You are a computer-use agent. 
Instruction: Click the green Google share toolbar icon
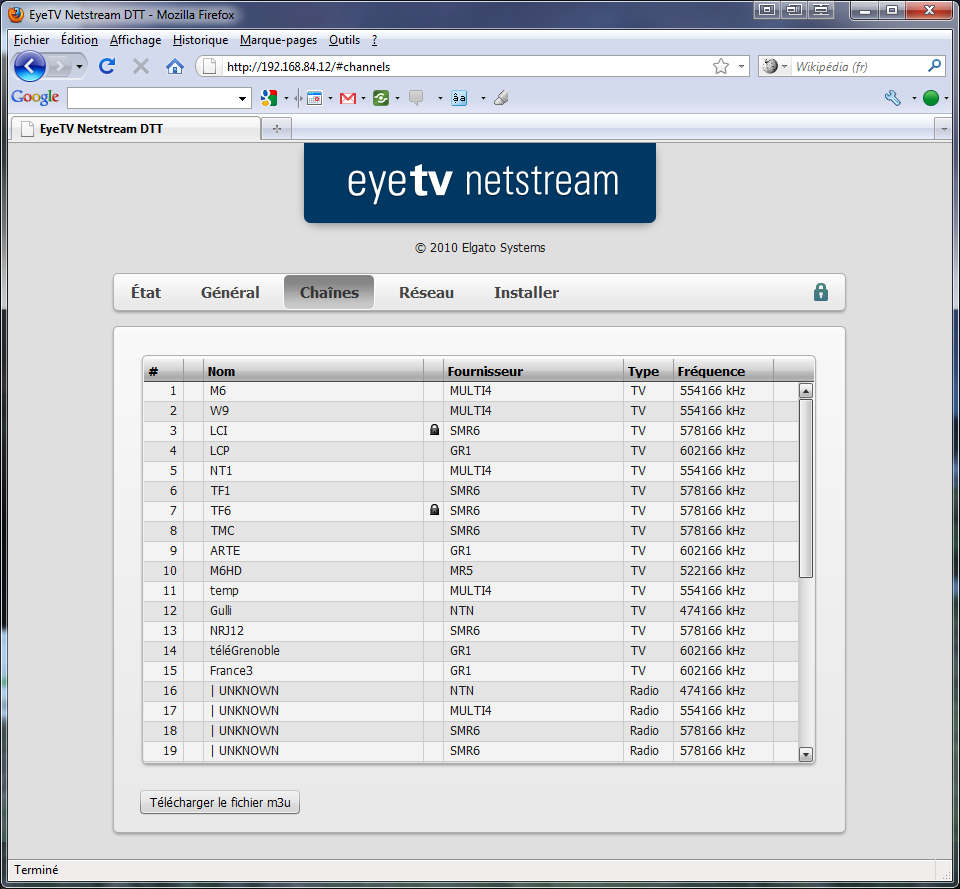(381, 98)
